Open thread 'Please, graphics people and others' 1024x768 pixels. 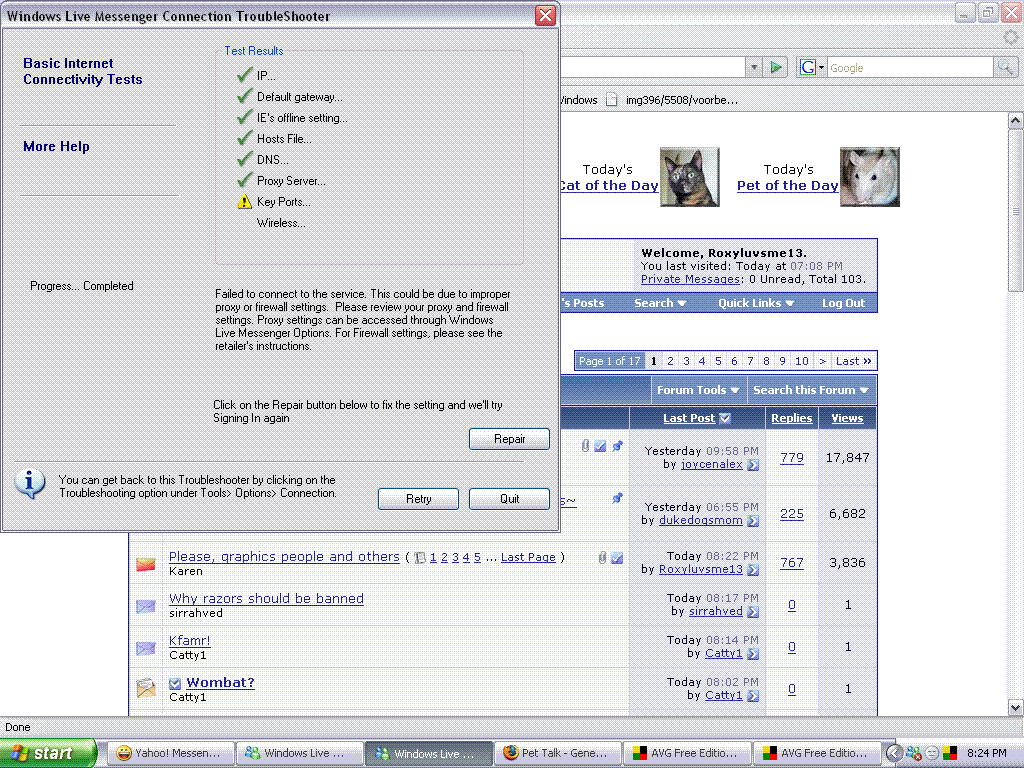coord(284,556)
